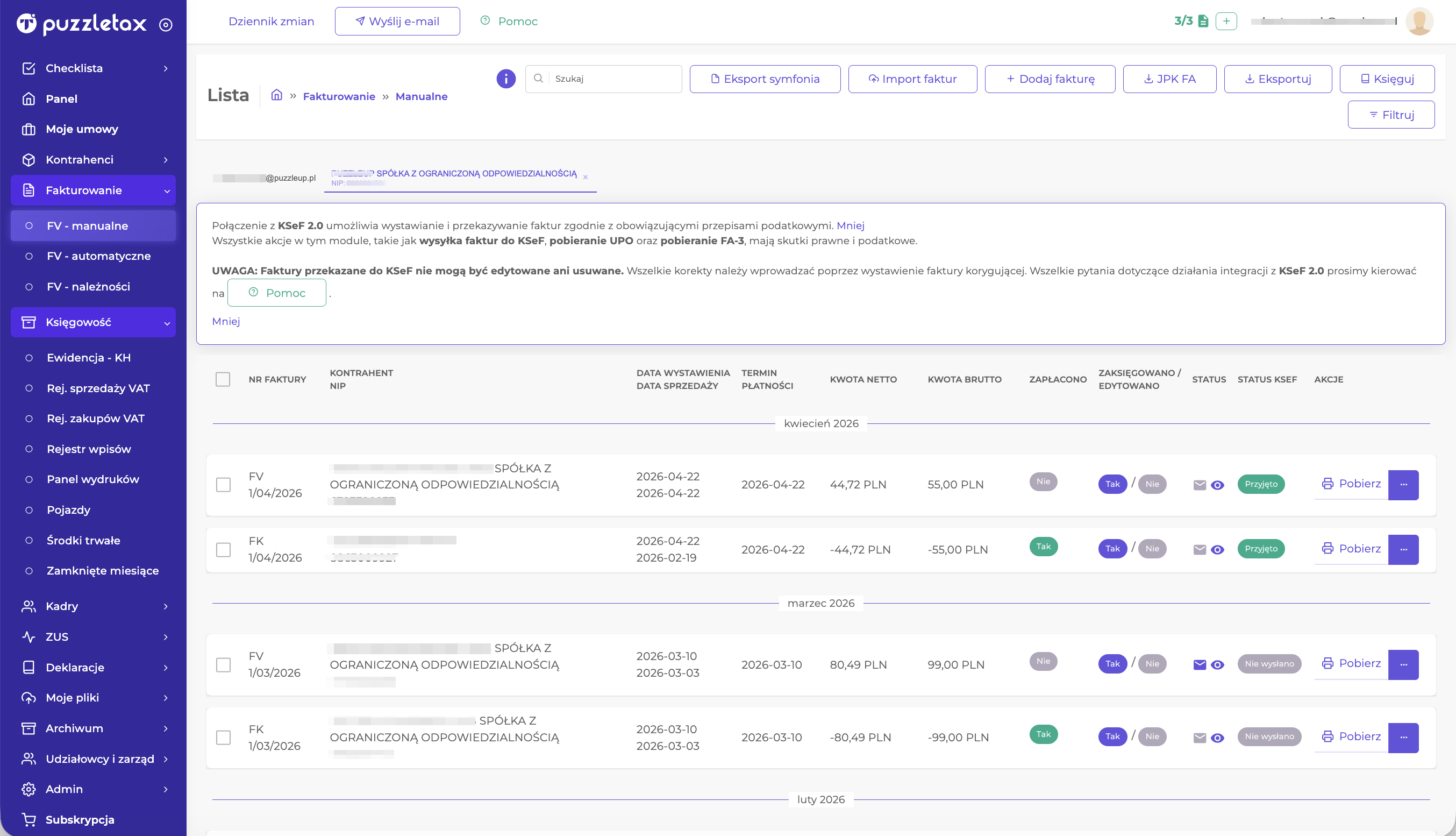
Task: Open user avatar profile
Action: (1419, 21)
